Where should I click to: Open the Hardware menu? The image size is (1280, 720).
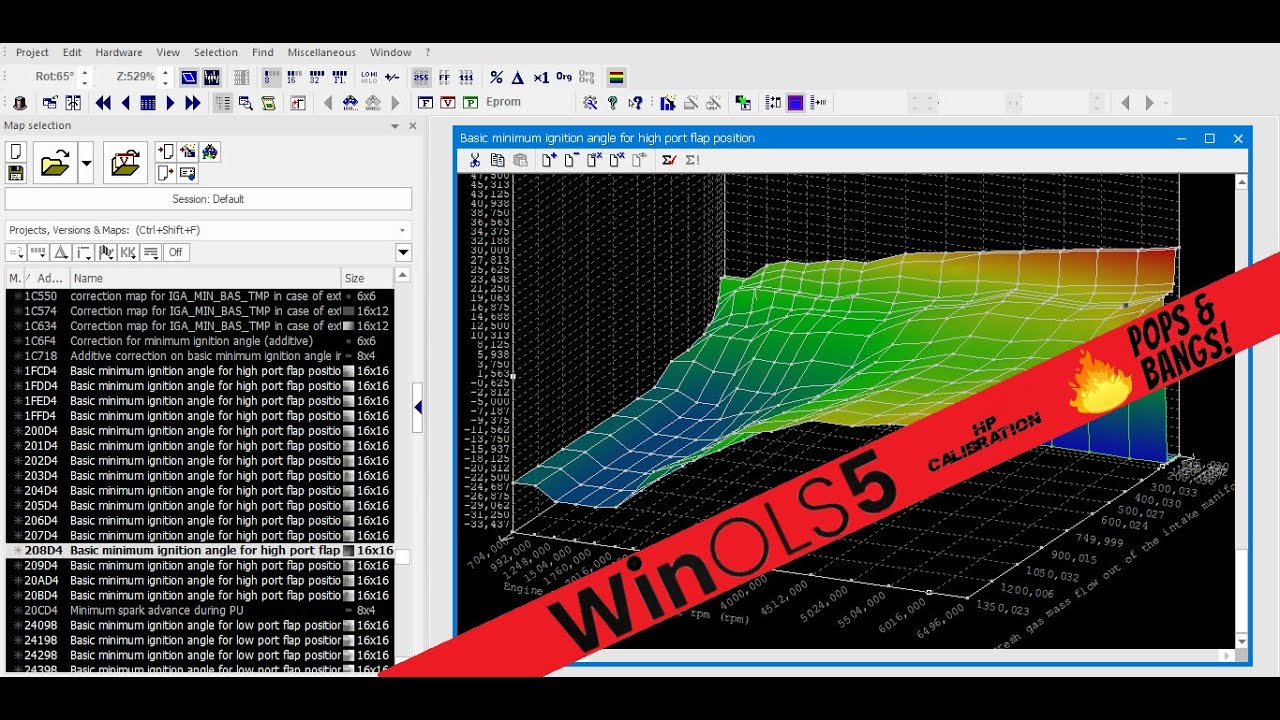coord(119,52)
